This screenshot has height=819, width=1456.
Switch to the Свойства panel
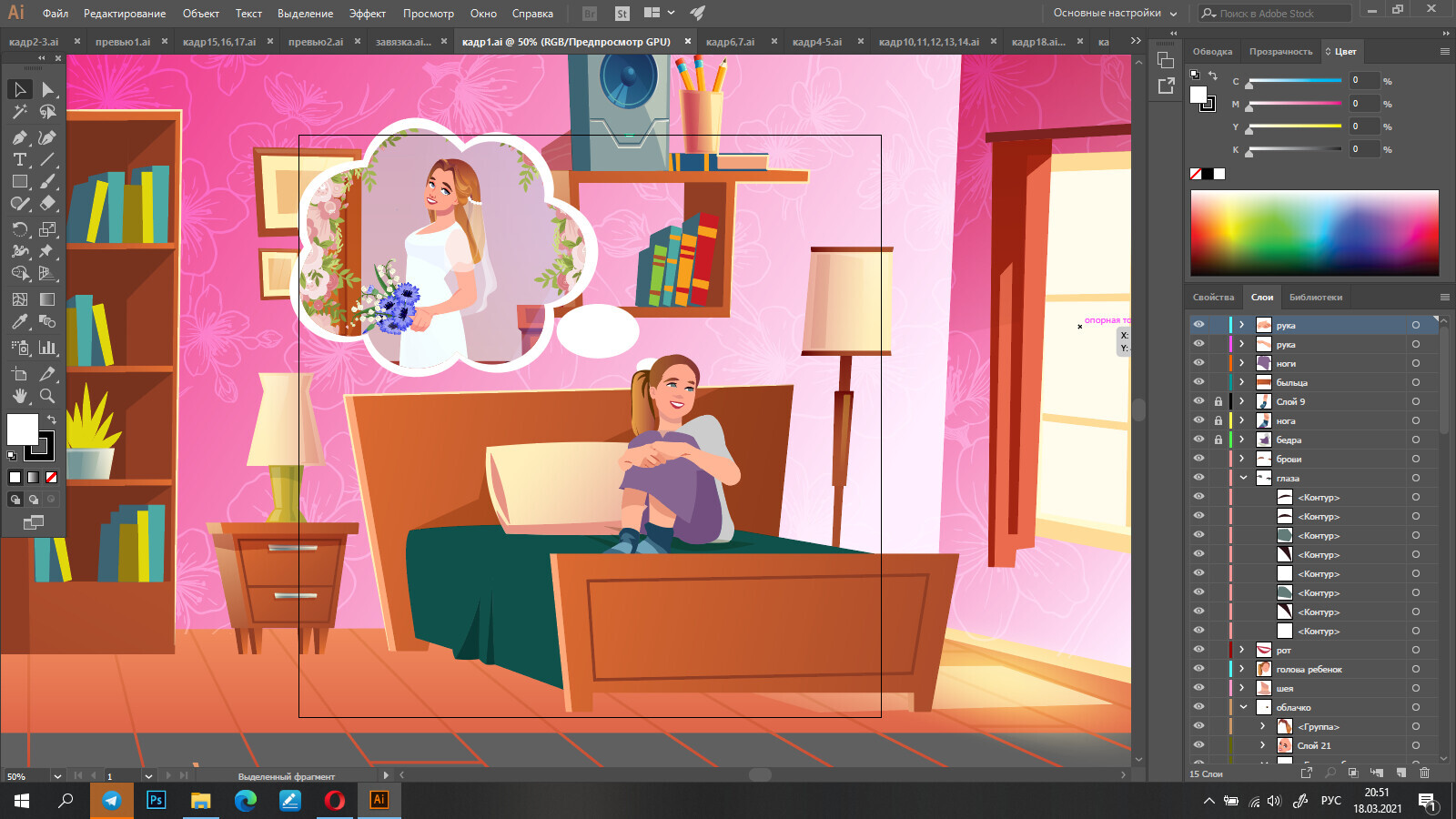click(x=1214, y=297)
